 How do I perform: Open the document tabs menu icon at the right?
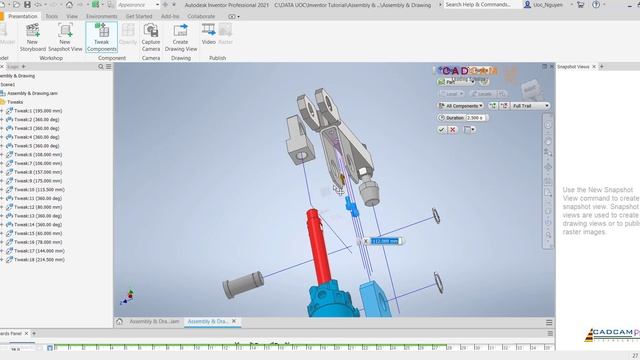click(549, 322)
